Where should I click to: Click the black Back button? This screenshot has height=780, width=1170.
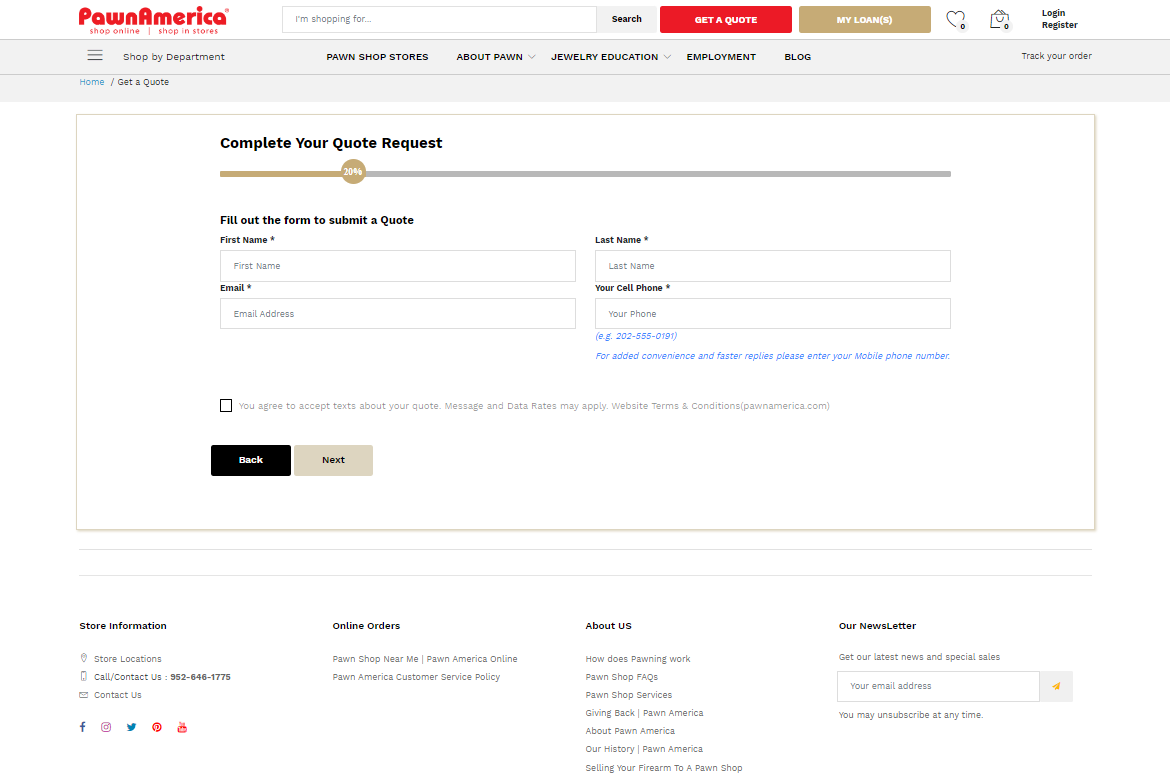tap(251, 460)
